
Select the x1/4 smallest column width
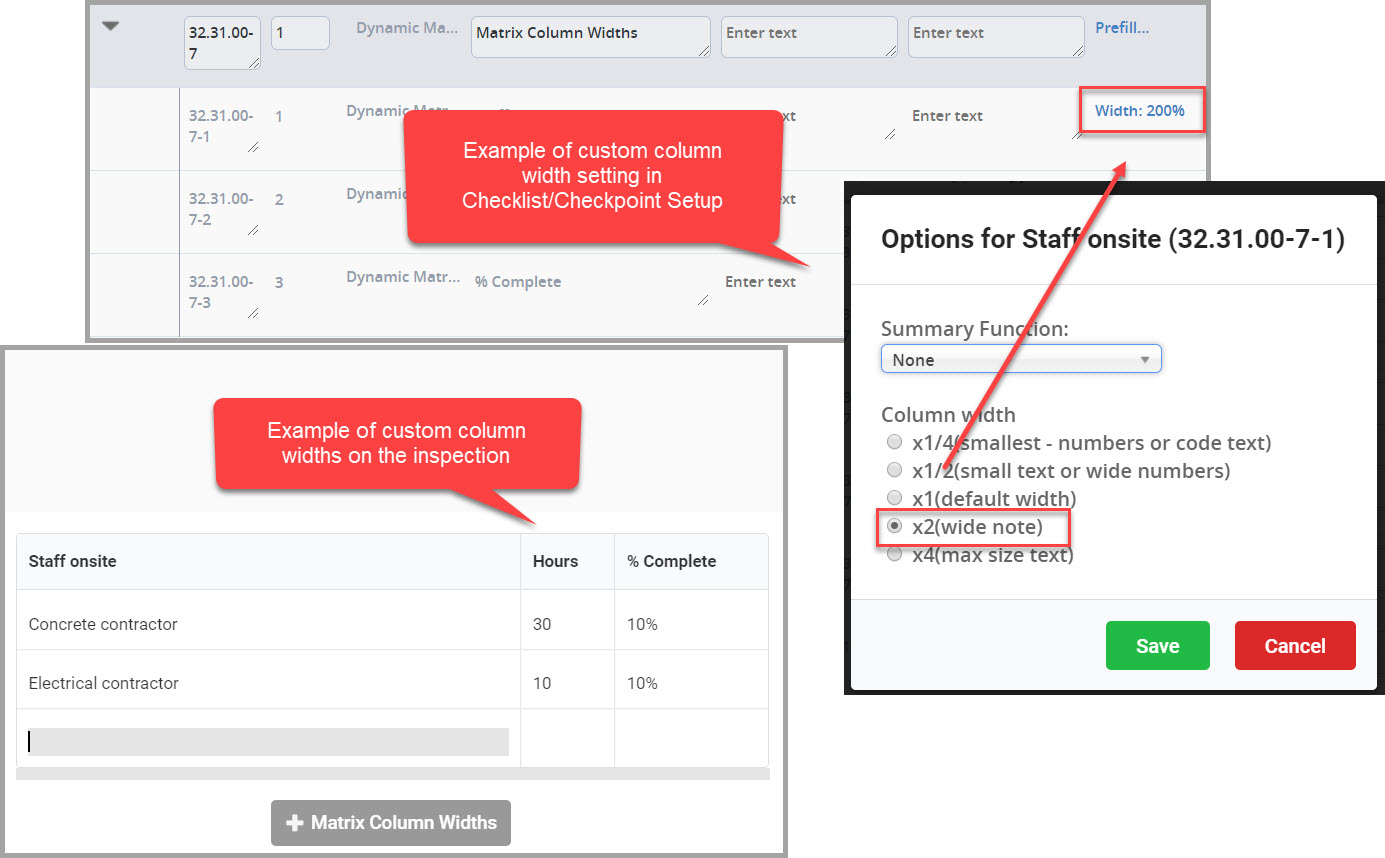pos(894,442)
